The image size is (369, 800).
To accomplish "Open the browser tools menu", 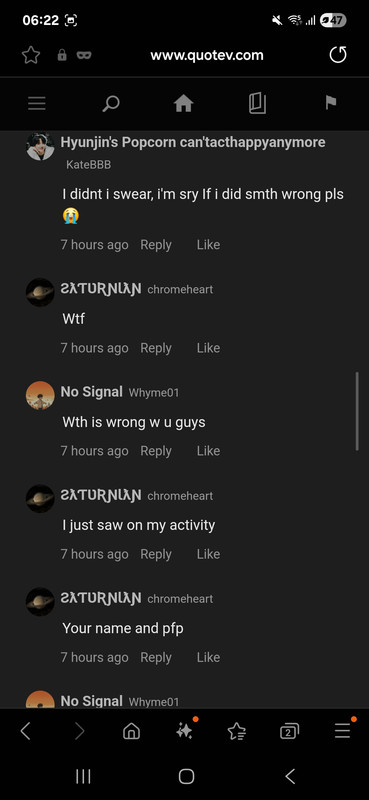I will click(342, 732).
